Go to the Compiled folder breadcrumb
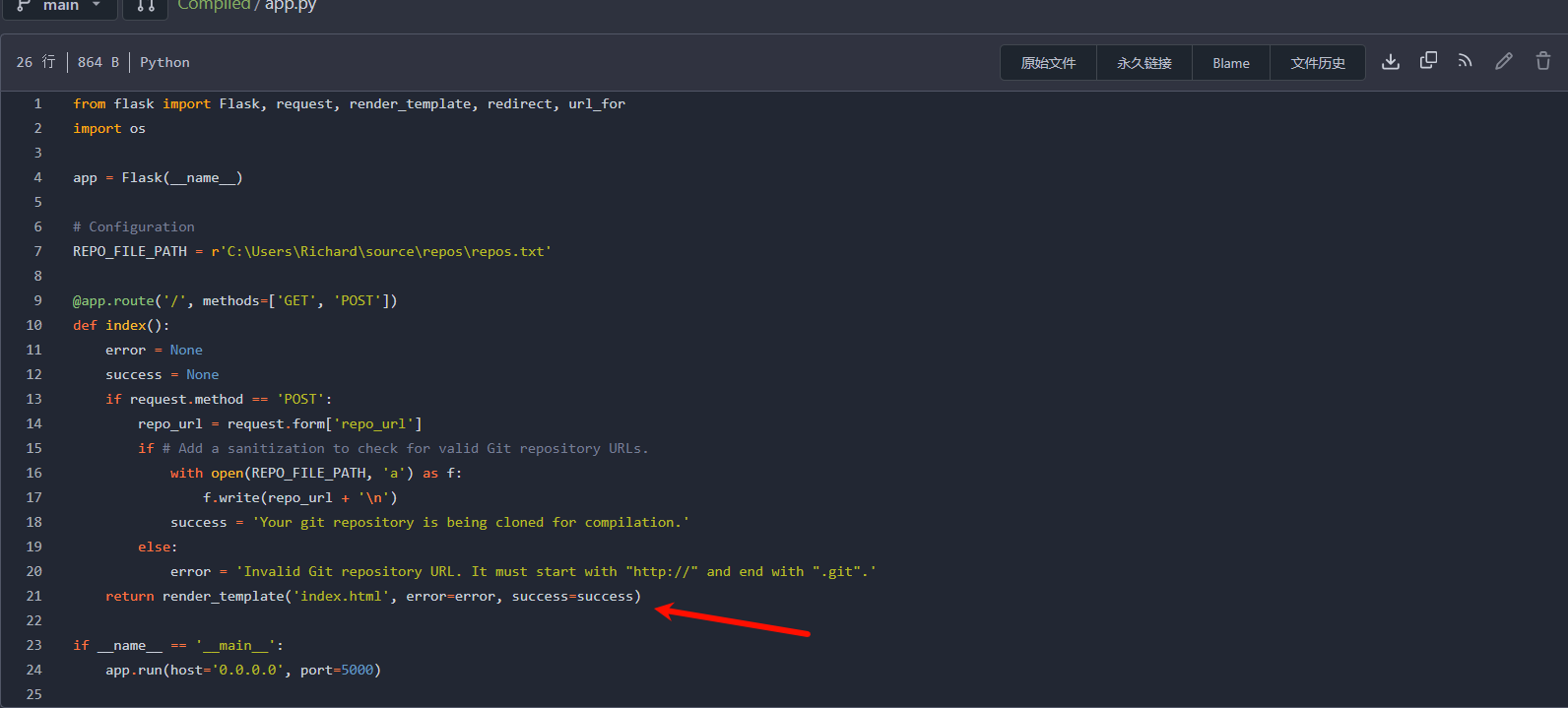 coord(214,5)
